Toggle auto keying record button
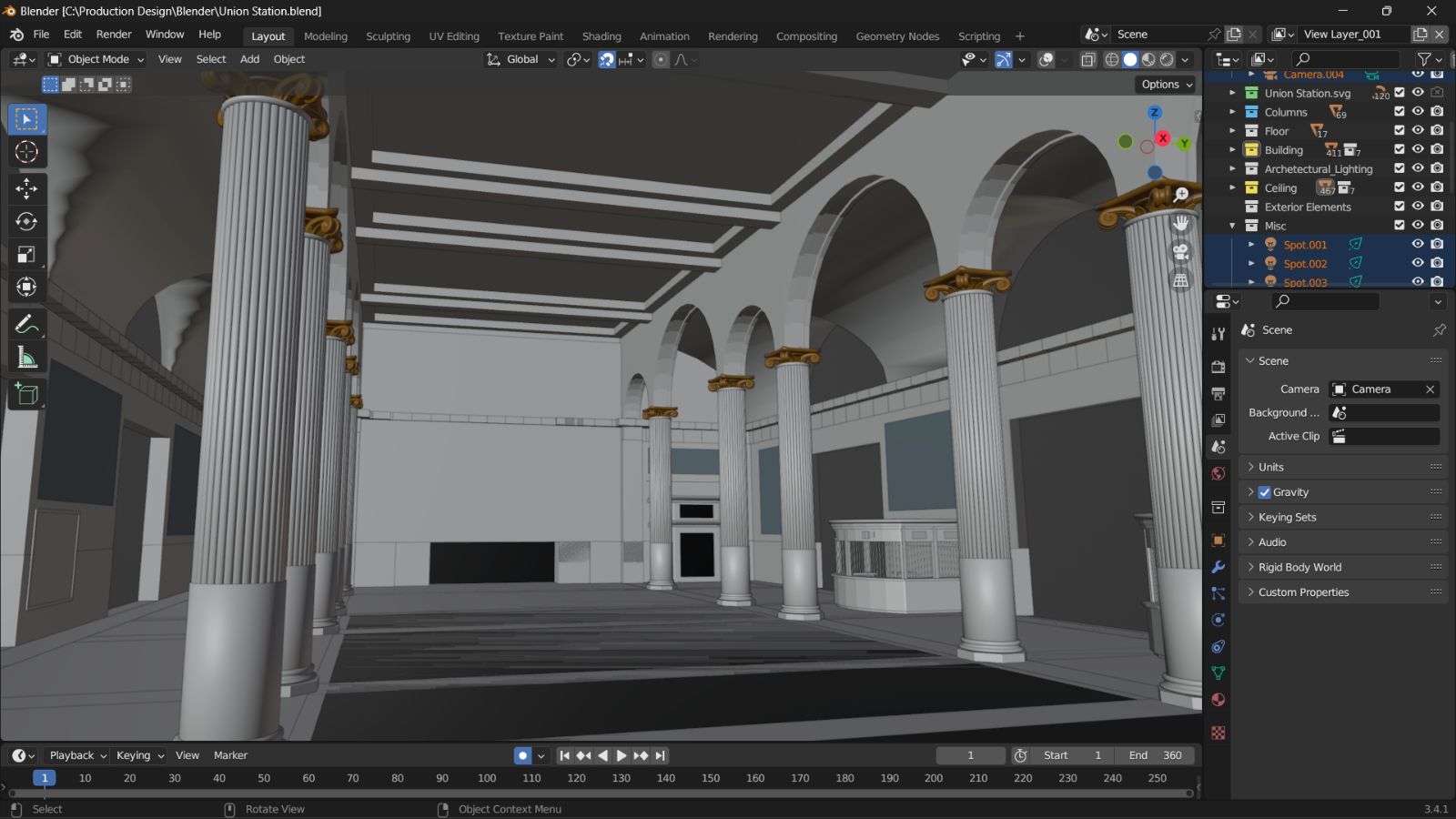 point(522,755)
